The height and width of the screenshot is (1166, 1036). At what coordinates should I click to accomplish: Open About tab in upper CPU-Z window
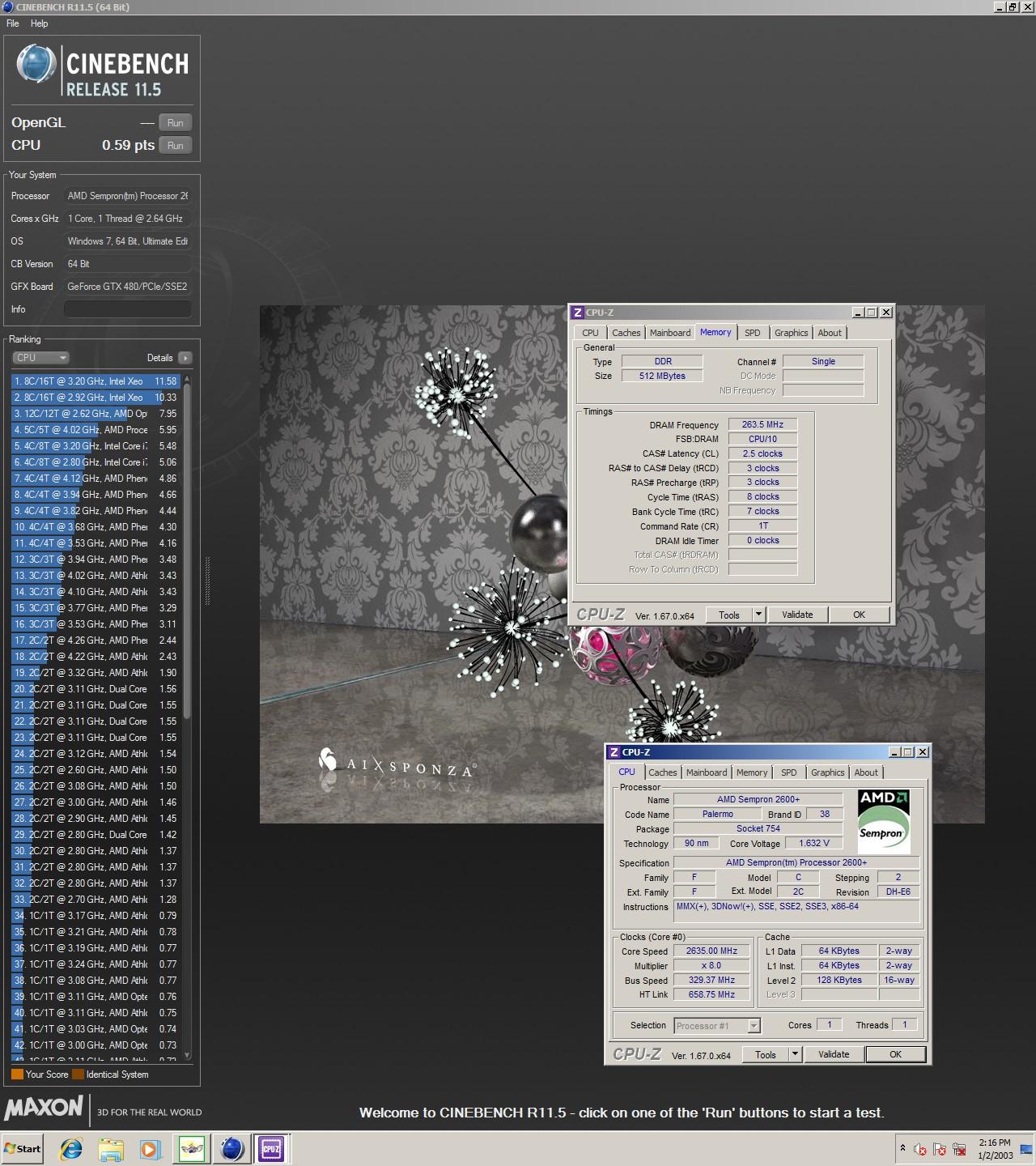830,333
